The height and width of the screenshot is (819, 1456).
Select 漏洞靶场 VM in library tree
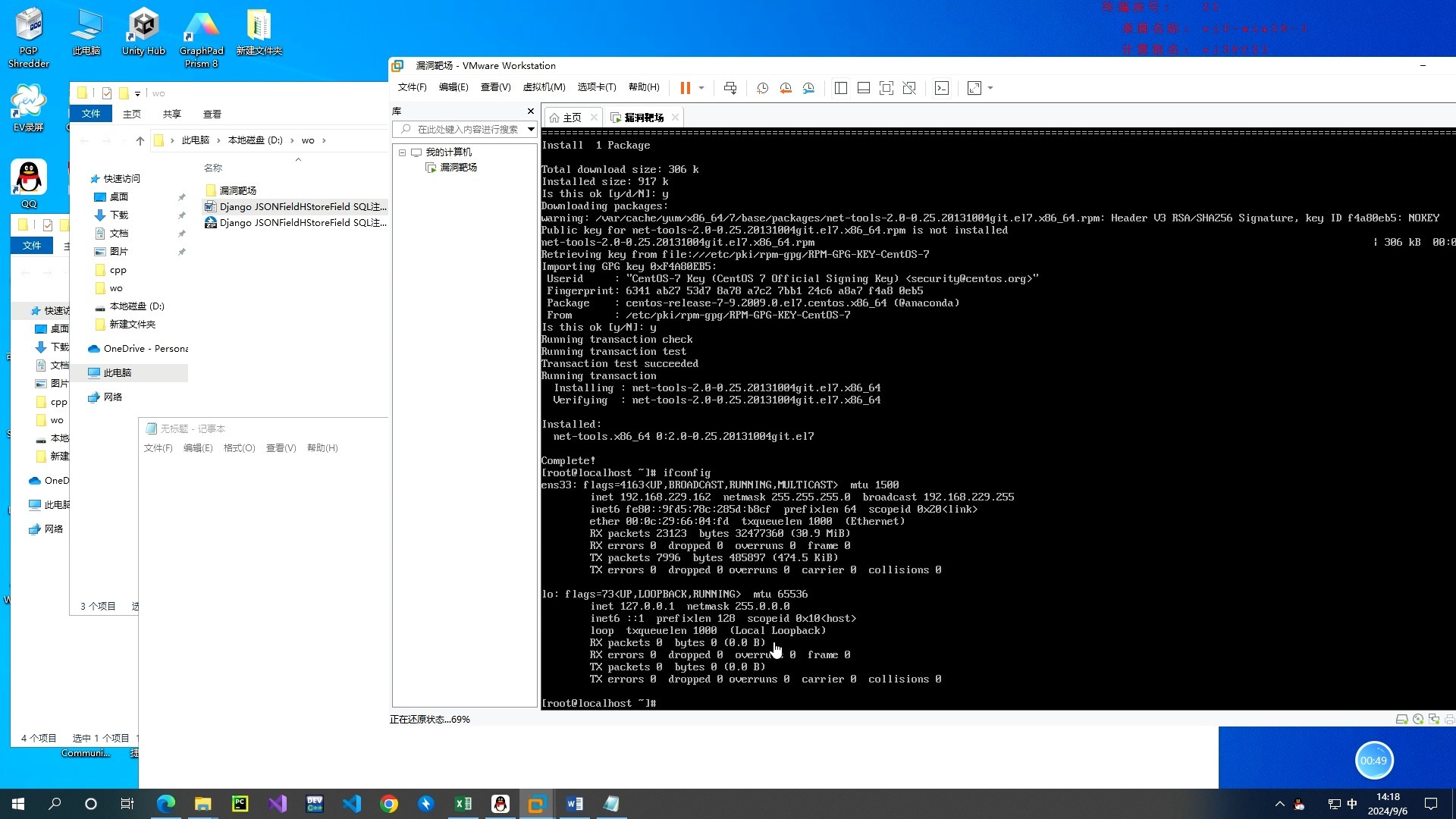tap(458, 167)
